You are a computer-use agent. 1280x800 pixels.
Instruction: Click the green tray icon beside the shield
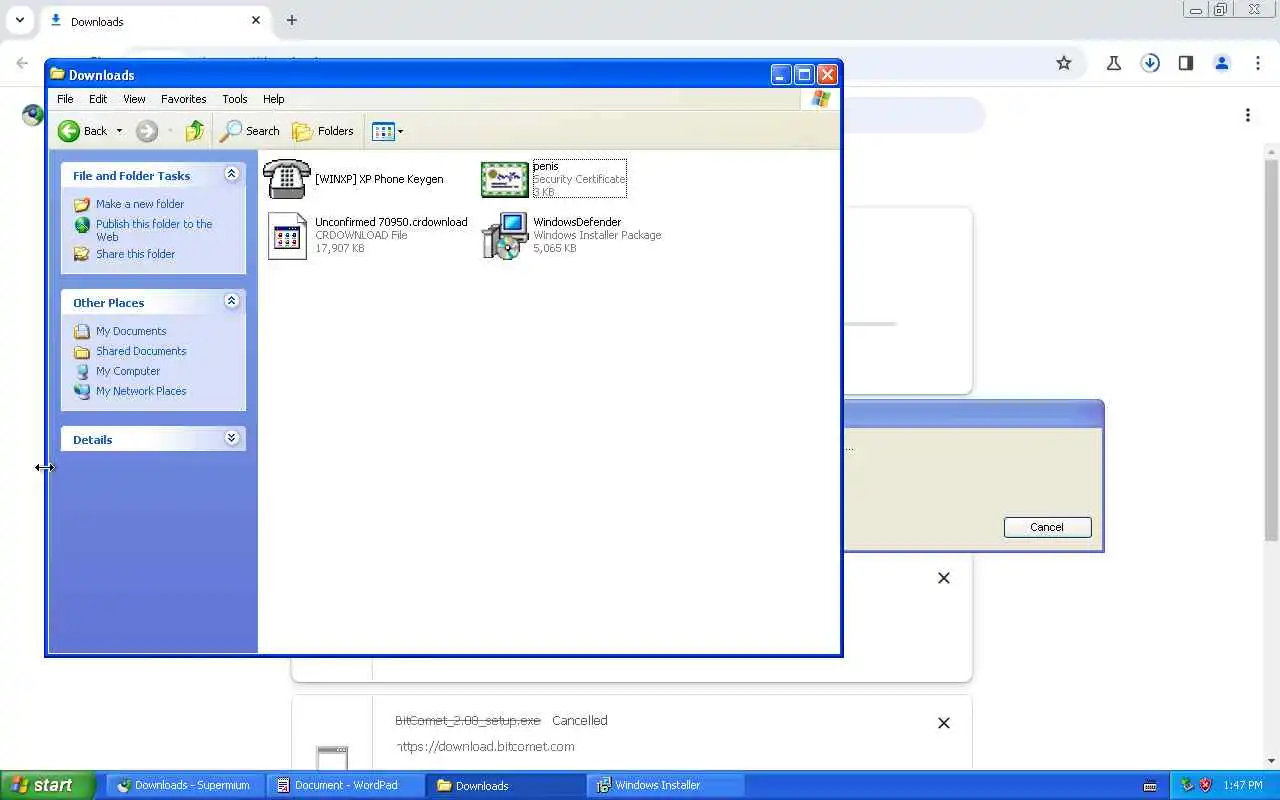click(x=1187, y=785)
